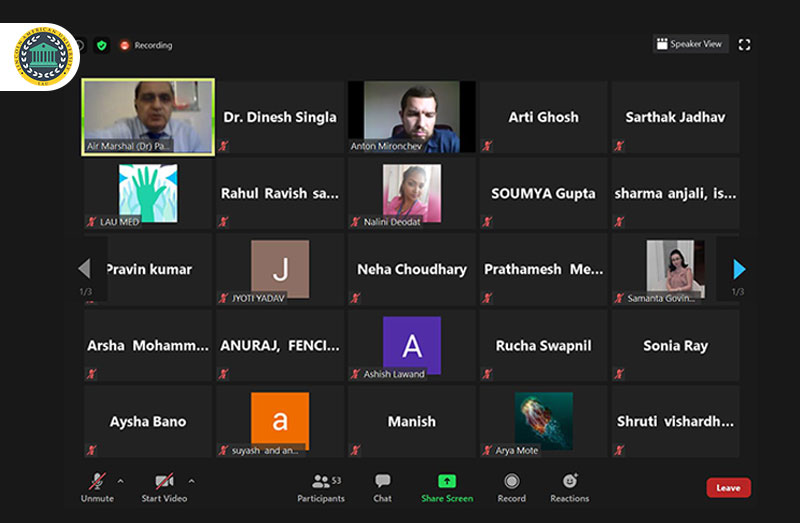Click the Arti Ghosh tile
The height and width of the screenshot is (523, 800).
pyautogui.click(x=543, y=117)
